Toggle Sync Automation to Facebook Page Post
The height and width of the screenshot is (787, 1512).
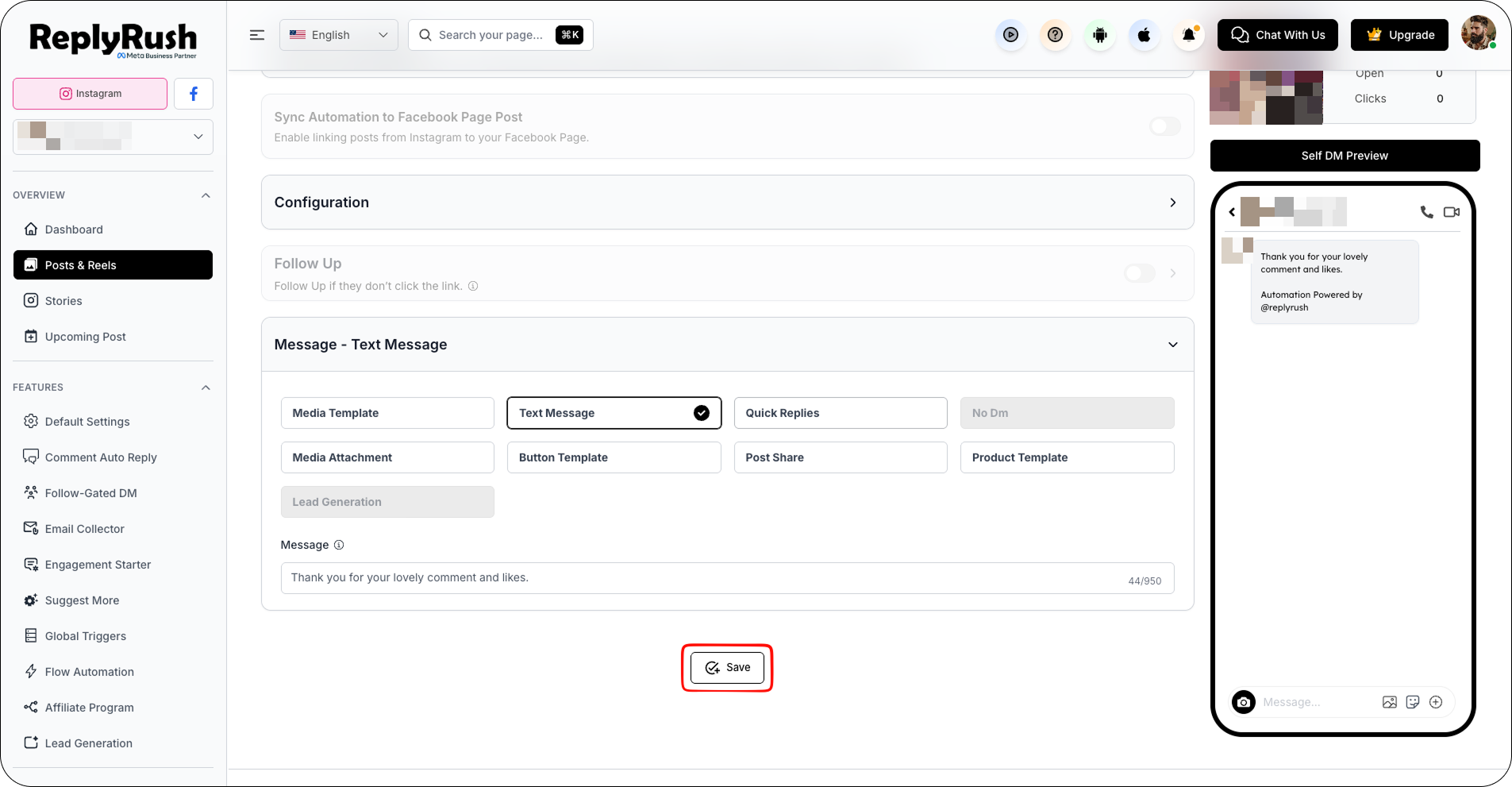pos(1165,126)
